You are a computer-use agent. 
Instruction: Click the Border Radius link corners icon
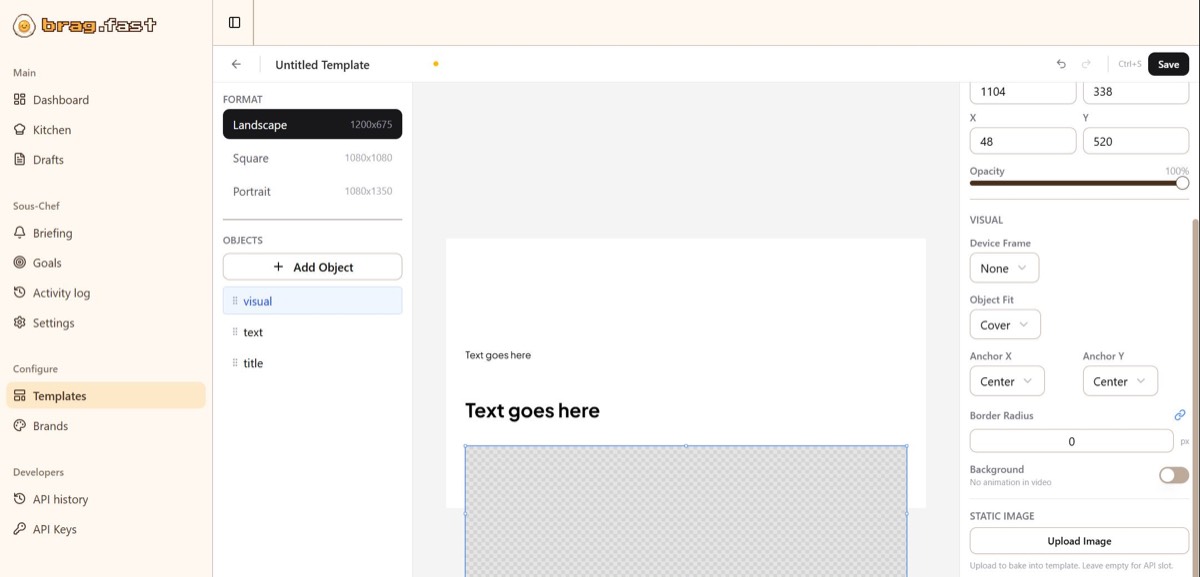coord(1180,415)
